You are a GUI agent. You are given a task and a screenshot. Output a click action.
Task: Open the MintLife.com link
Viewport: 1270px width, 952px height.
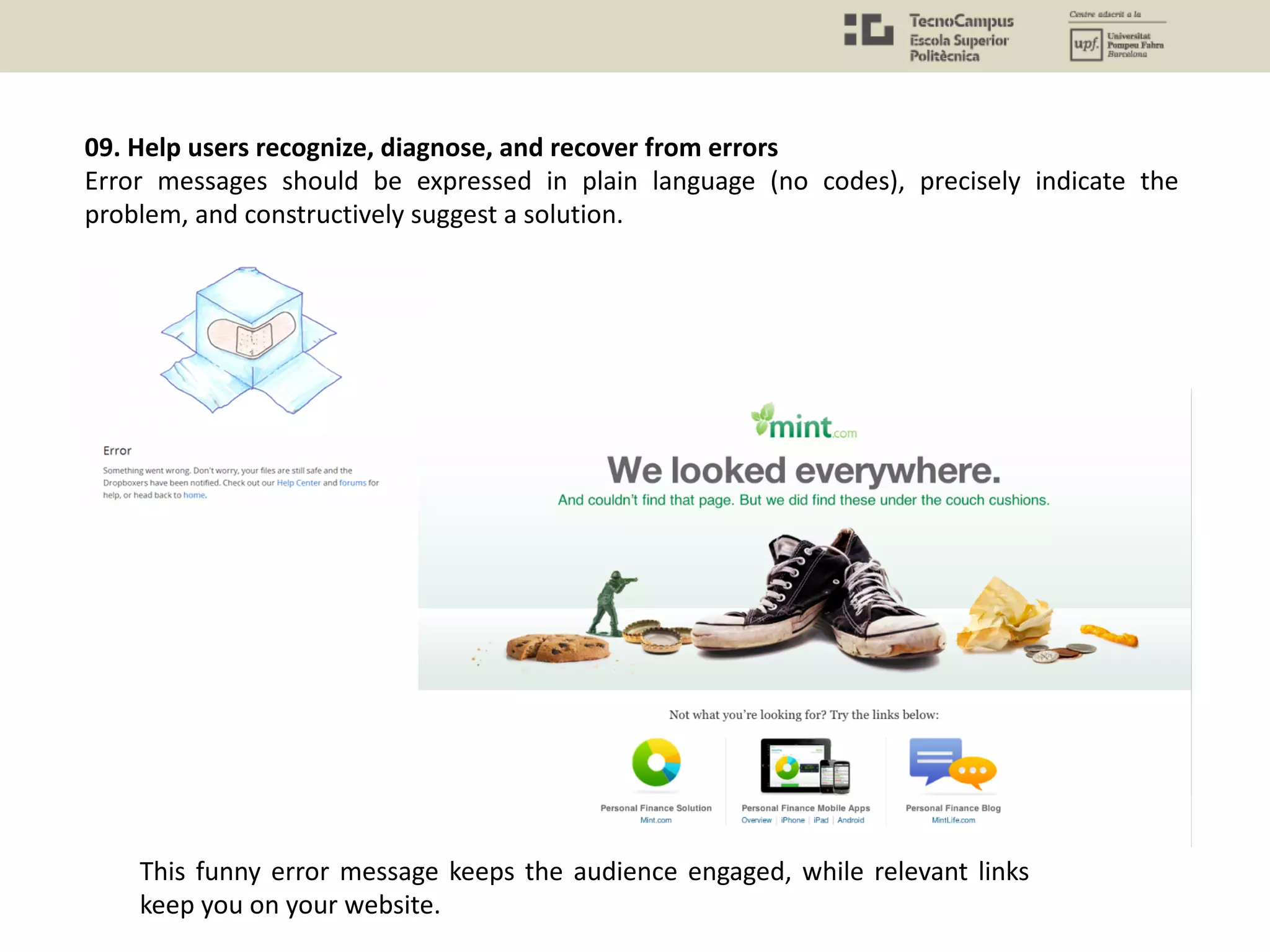[953, 820]
